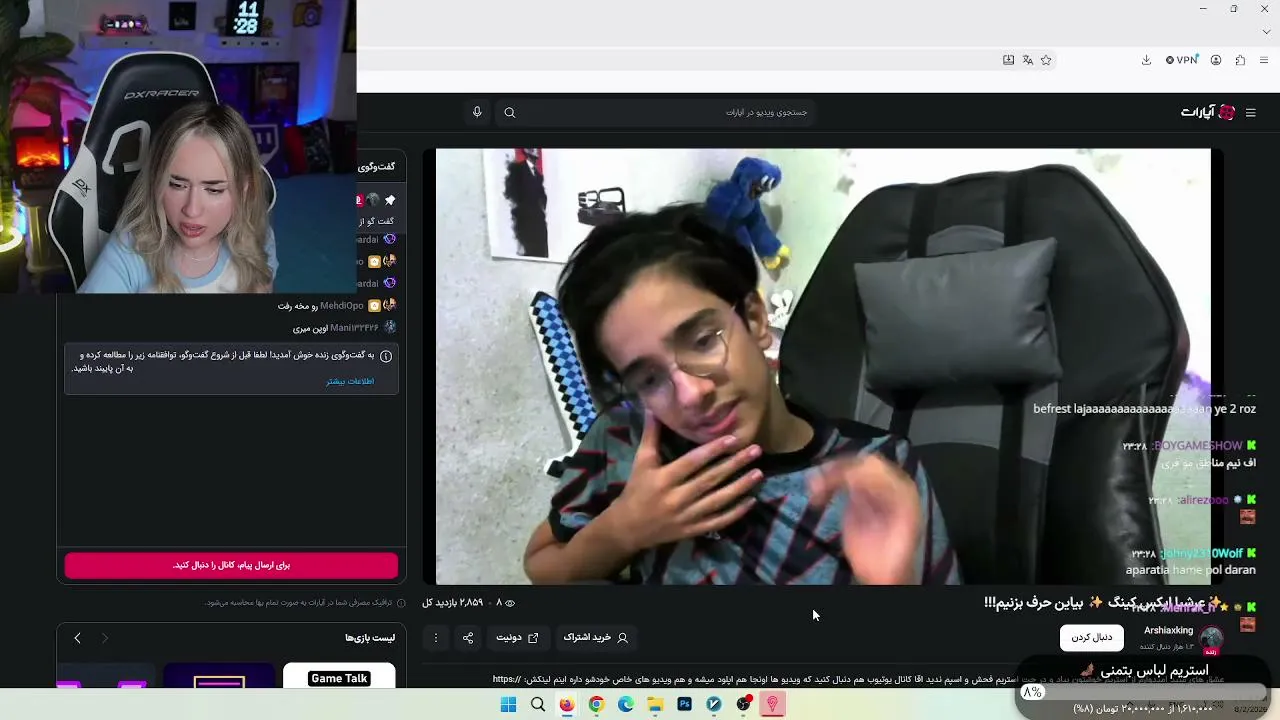Click the pink follow-to-chat button
The image size is (1280, 720).
pyautogui.click(x=231, y=565)
